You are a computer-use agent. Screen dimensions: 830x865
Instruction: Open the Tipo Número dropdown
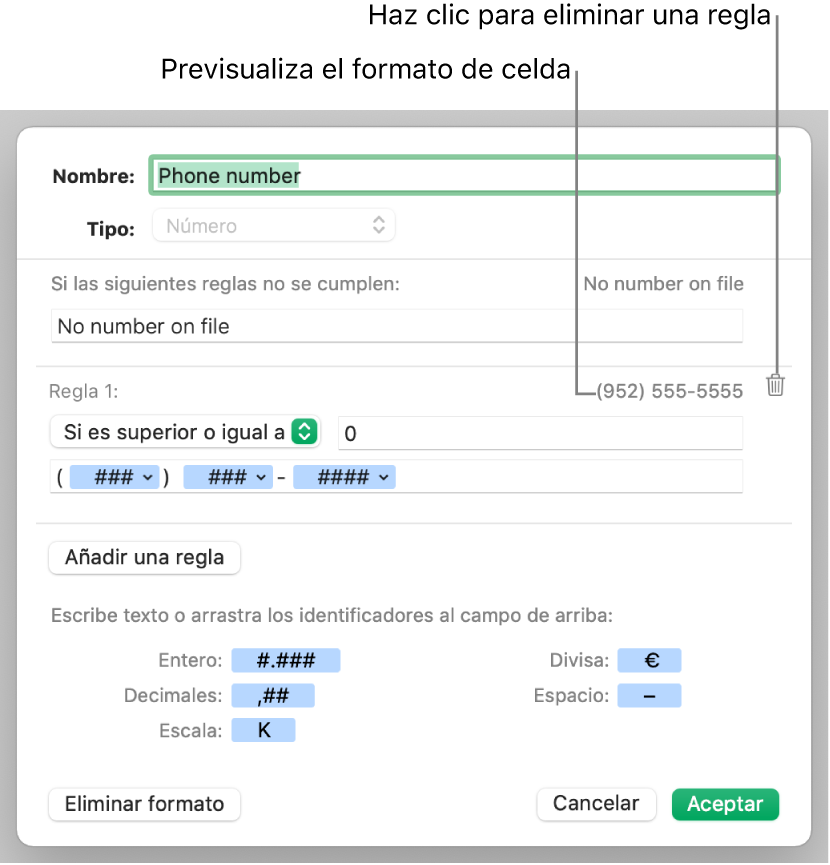(x=273, y=226)
